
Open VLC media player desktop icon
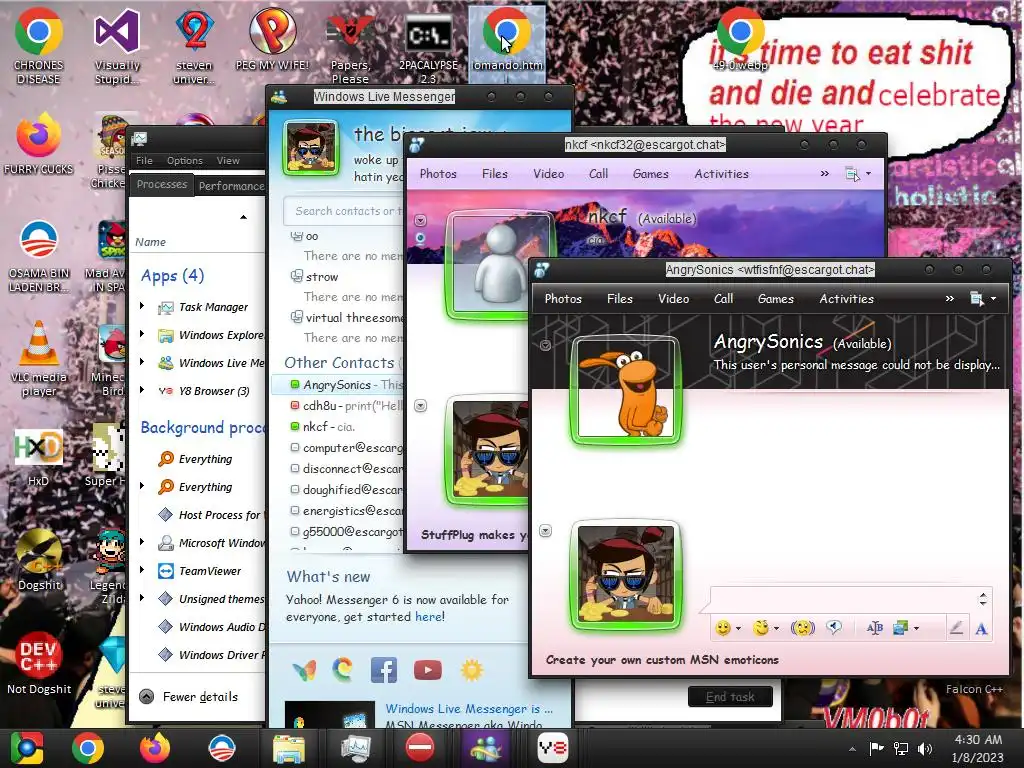point(39,359)
